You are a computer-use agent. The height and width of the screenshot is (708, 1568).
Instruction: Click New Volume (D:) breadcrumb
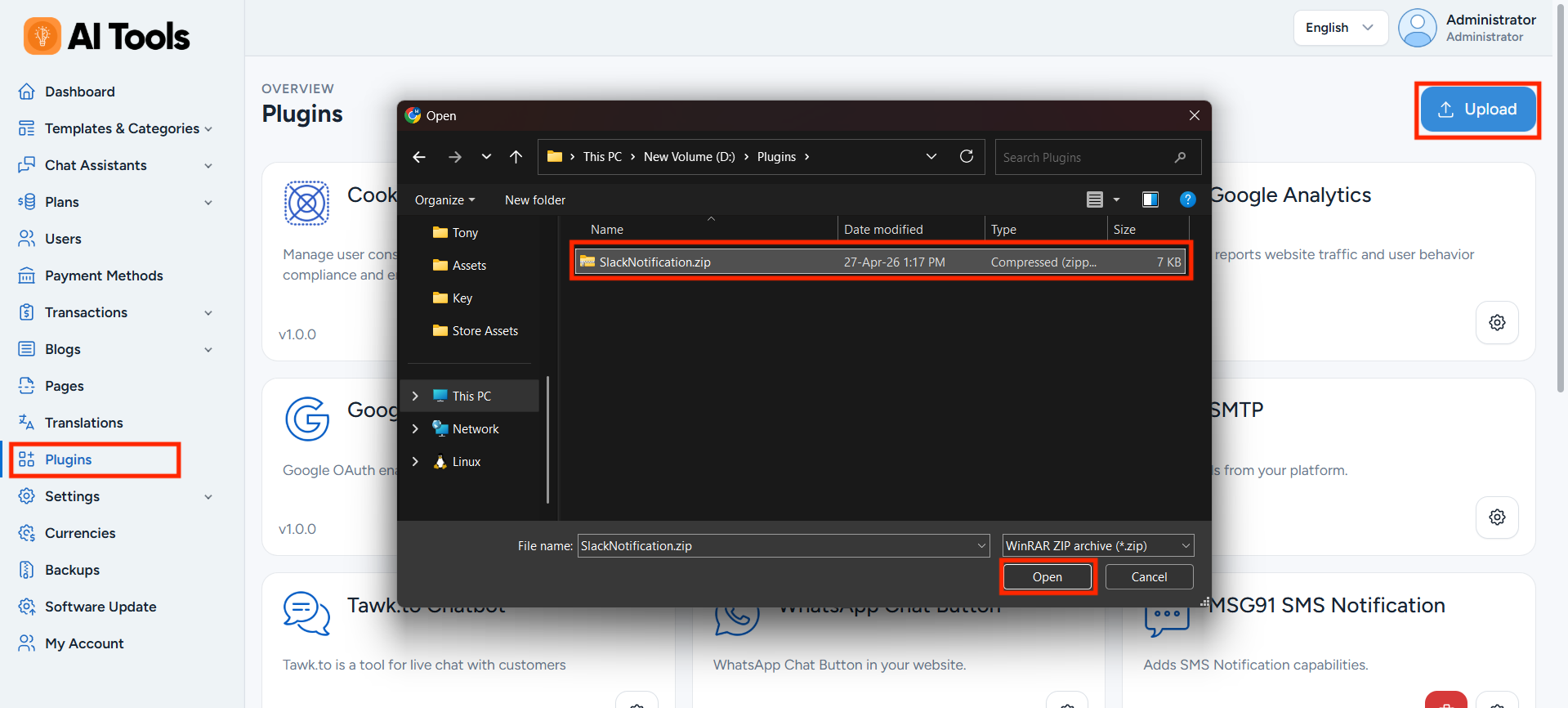[x=689, y=157]
